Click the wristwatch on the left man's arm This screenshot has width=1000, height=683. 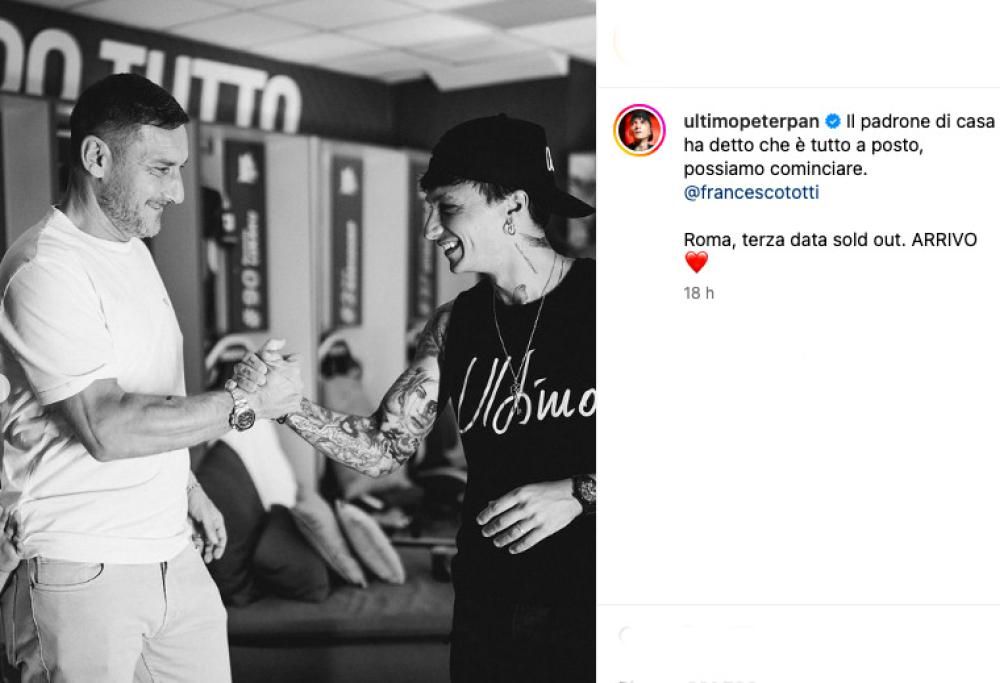pos(241,409)
